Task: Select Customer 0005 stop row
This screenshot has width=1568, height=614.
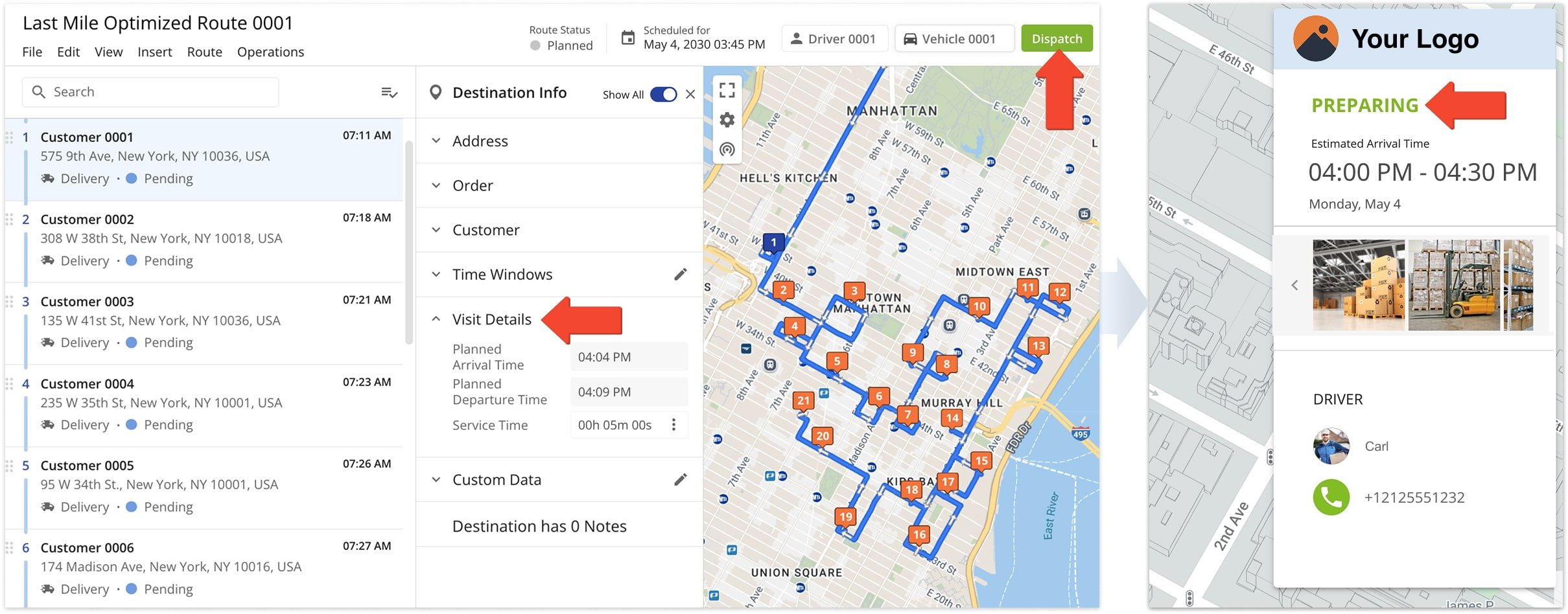Action: pyautogui.click(x=205, y=488)
